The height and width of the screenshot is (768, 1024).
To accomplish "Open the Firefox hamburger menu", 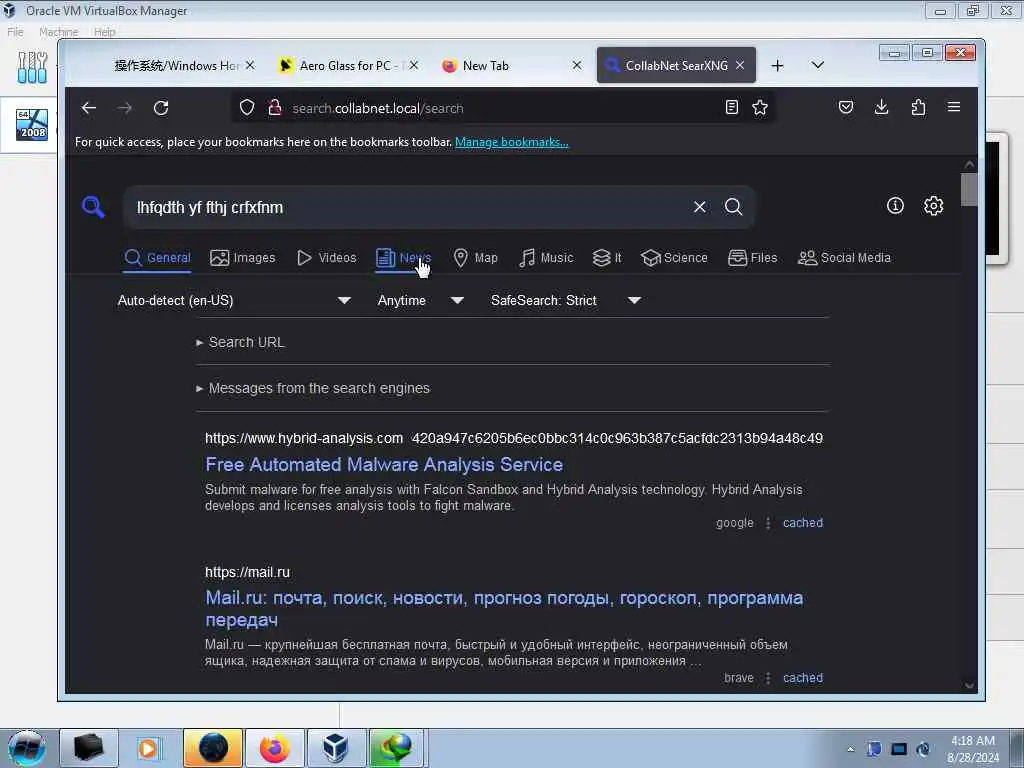I will click(x=953, y=107).
